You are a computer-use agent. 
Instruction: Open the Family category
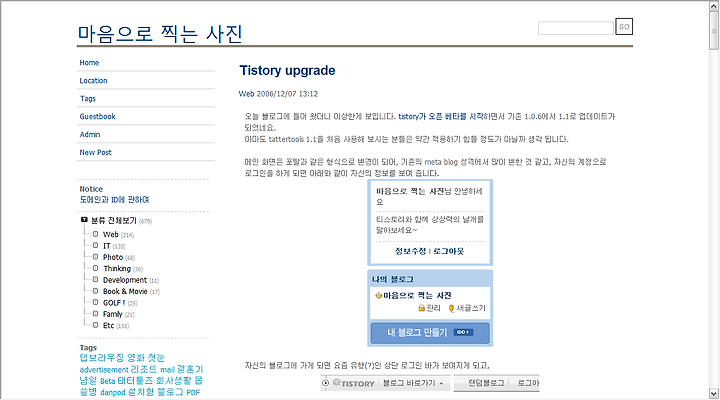point(112,315)
